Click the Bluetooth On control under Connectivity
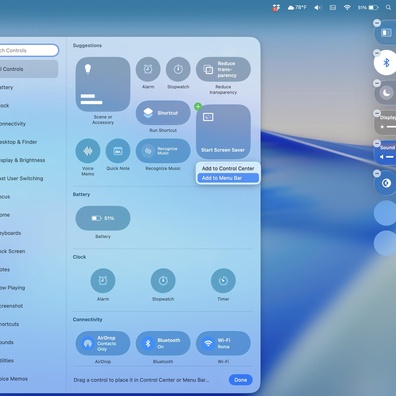396x396 pixels. coord(163,343)
